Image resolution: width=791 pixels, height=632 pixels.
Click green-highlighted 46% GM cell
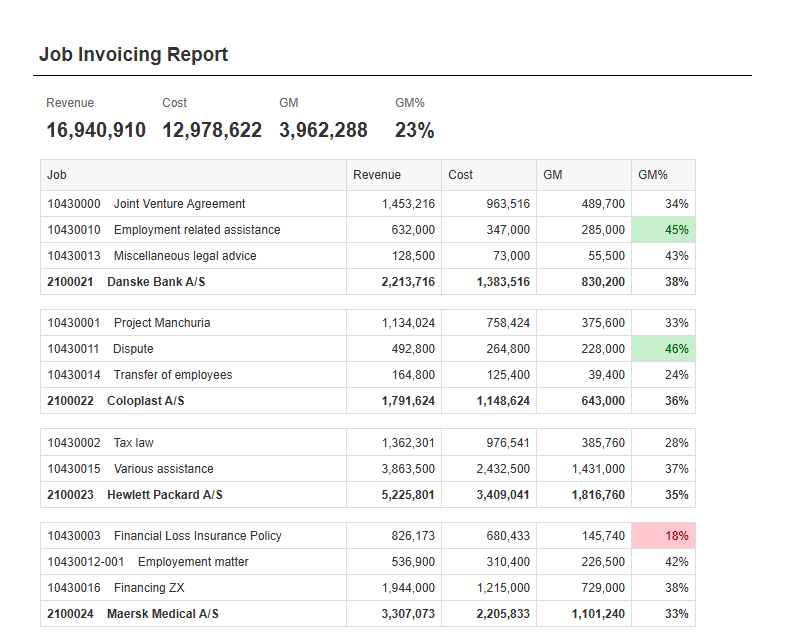pyautogui.click(x=663, y=349)
